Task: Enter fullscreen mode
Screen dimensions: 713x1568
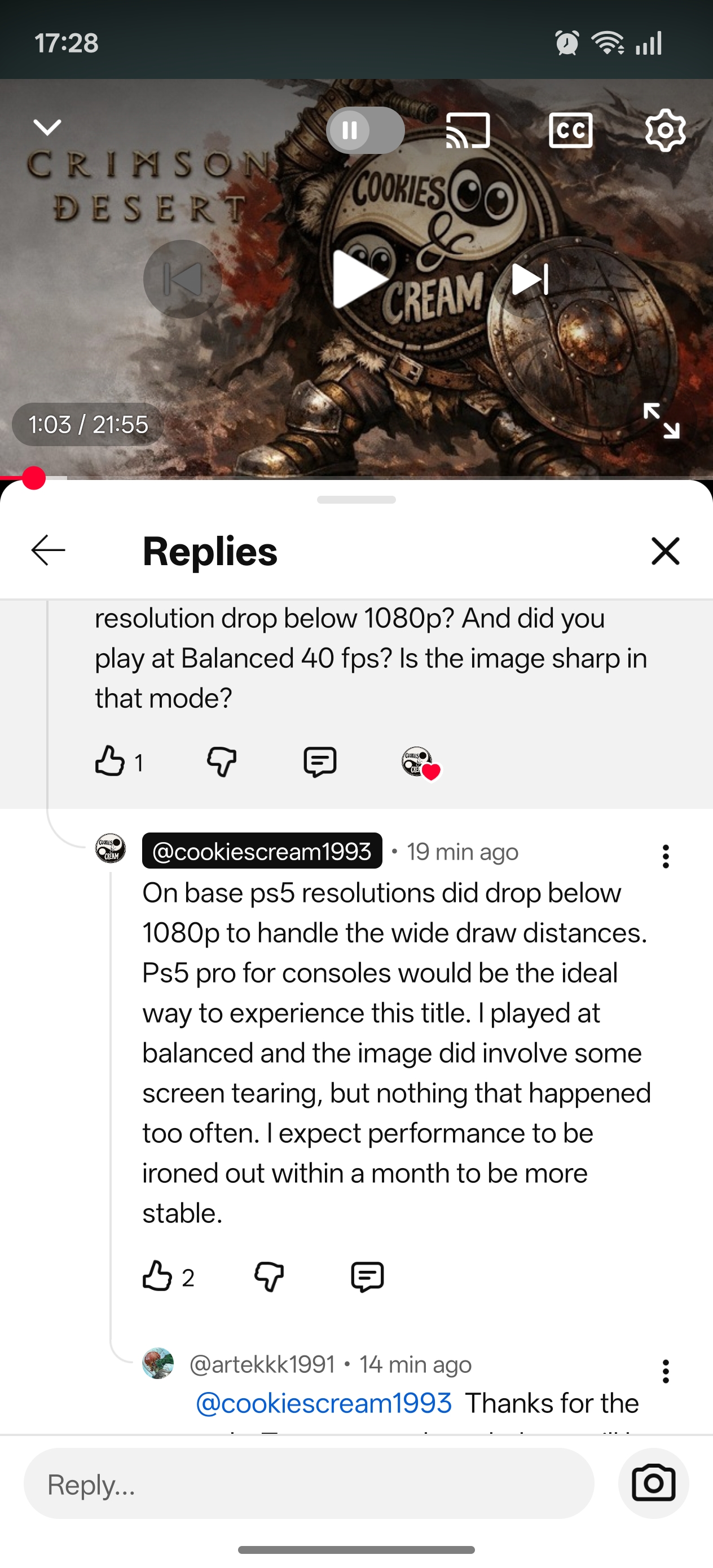Action: tap(661, 421)
